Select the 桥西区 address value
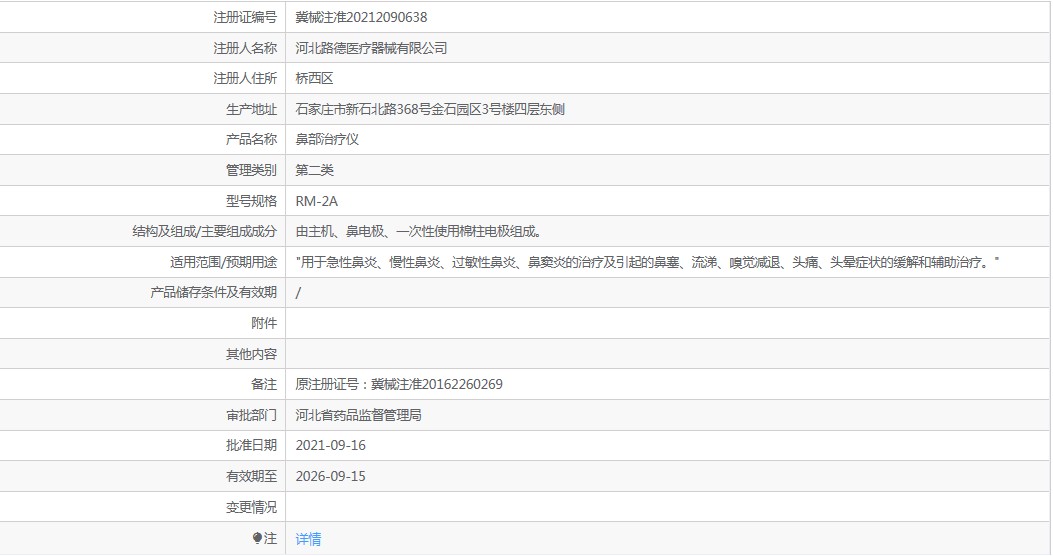The image size is (1053, 556). click(314, 79)
